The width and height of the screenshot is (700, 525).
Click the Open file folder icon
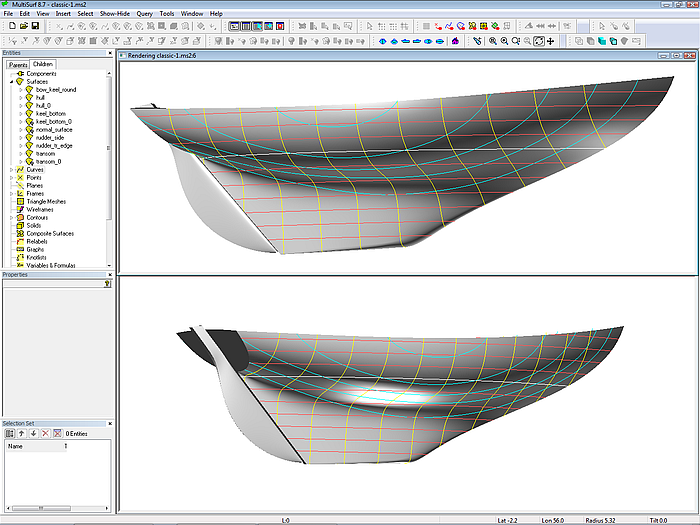point(23,25)
